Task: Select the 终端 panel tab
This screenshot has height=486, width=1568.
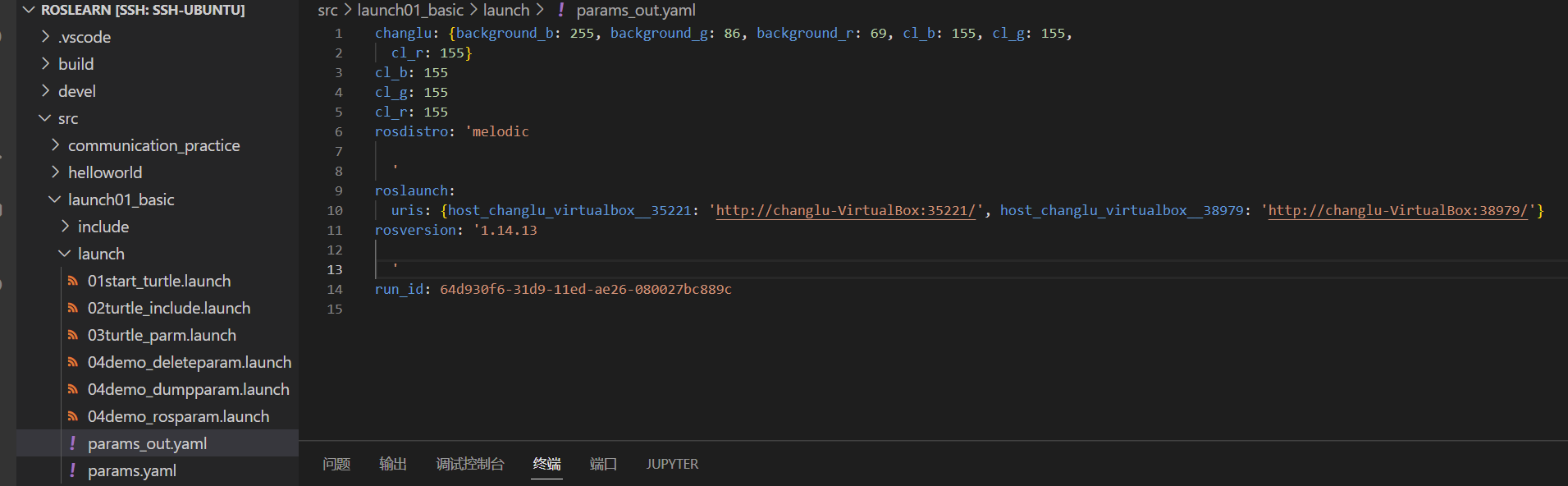Action: [547, 465]
